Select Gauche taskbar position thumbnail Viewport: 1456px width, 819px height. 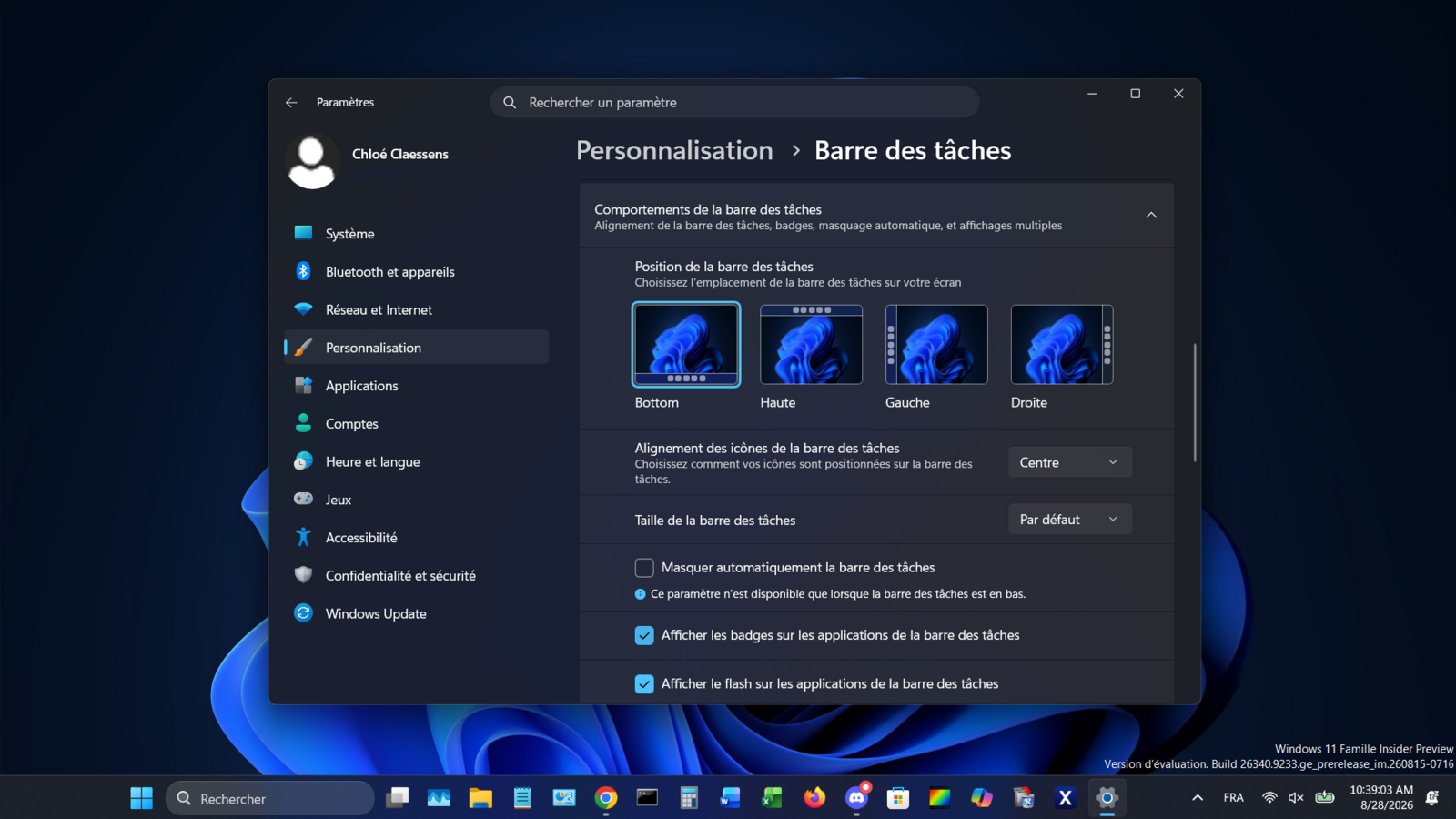coord(936,344)
